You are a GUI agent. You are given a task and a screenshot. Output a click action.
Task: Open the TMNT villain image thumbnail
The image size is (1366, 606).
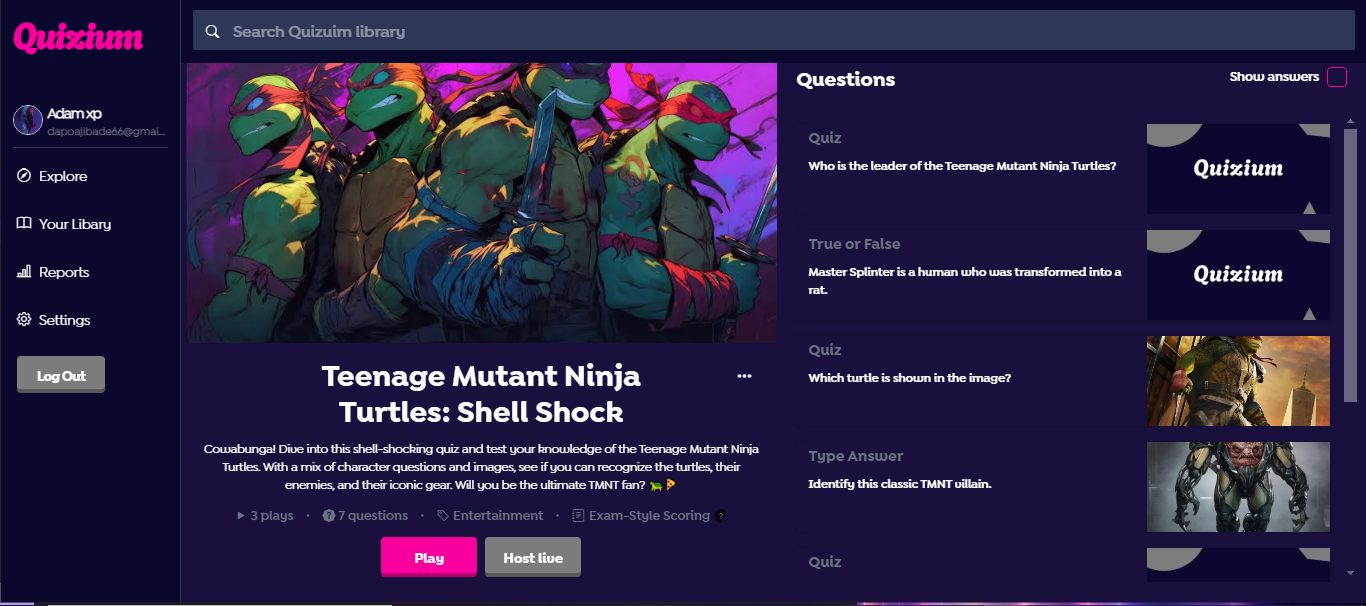1238,487
